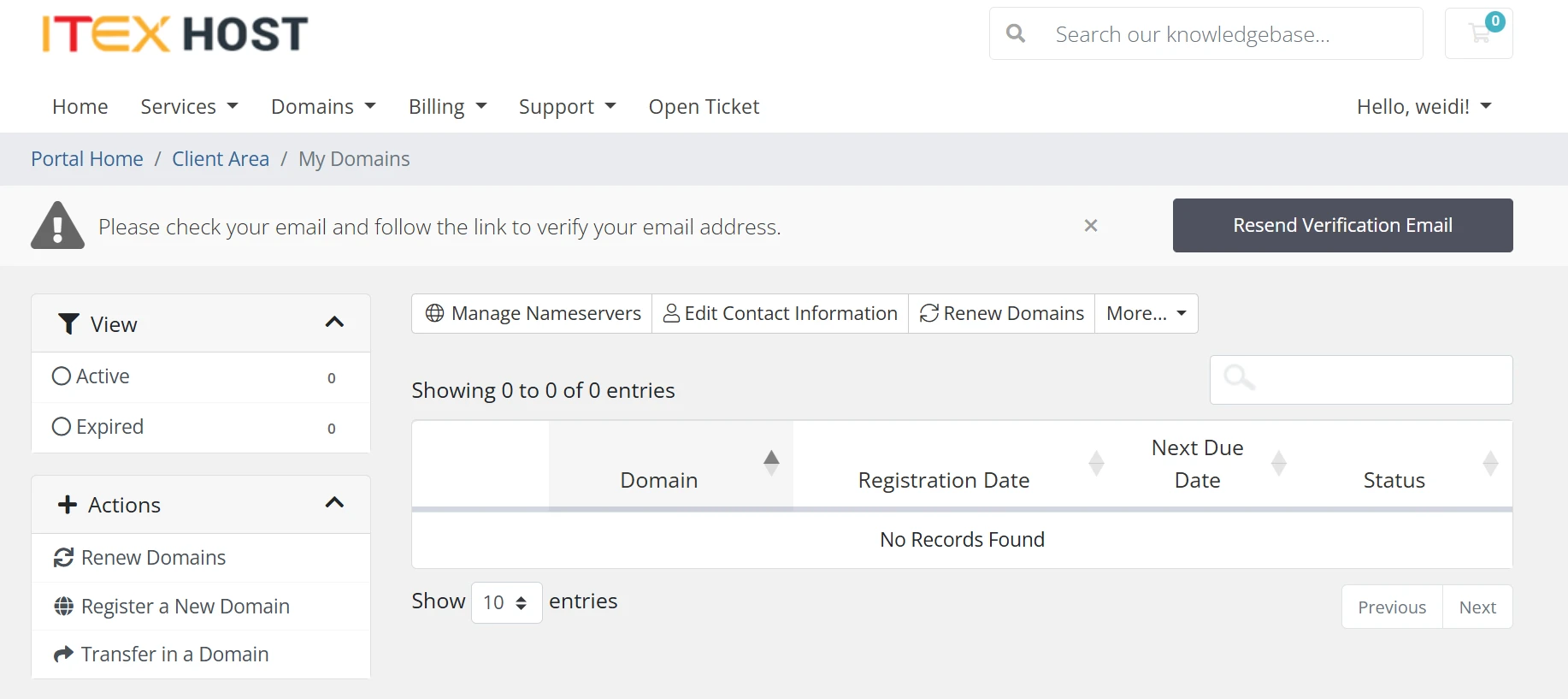This screenshot has height=699, width=1568.
Task: Focus the domain table search field
Action: tap(1376, 380)
